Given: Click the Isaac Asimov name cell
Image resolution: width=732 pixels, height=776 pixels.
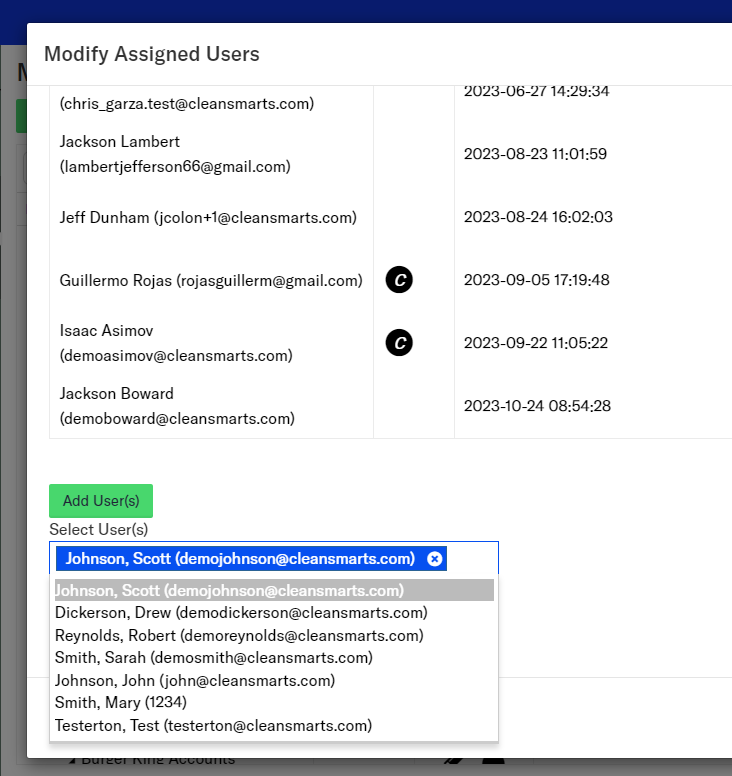Looking at the screenshot, I should 176,343.
